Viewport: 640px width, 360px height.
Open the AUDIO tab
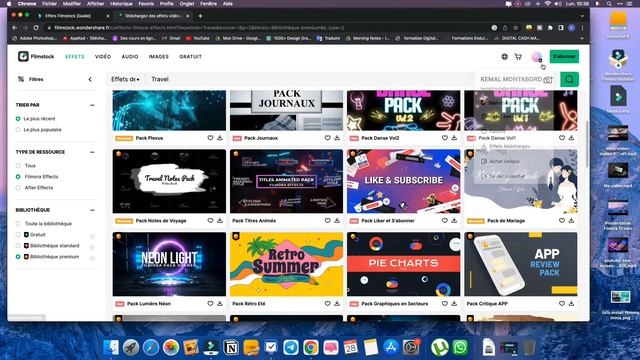point(130,57)
